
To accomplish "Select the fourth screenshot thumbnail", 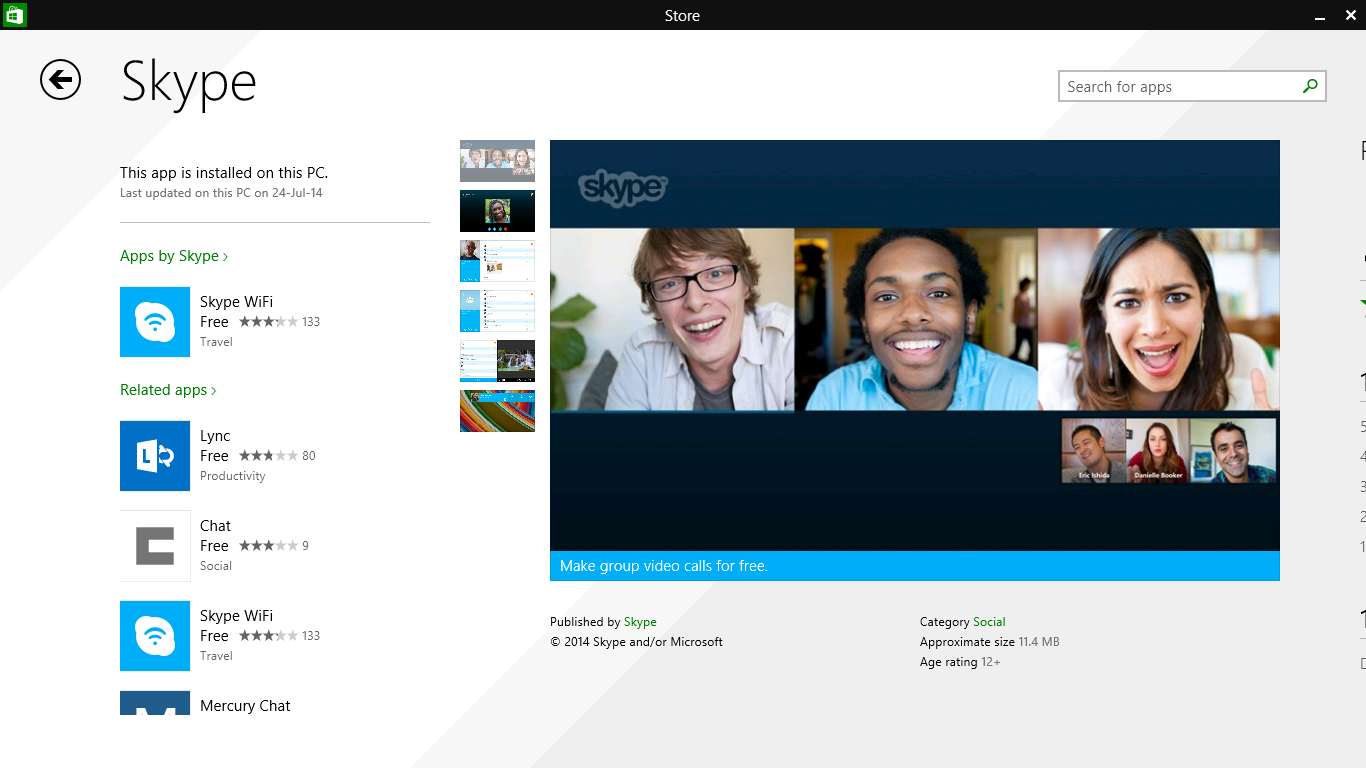I will pos(497,311).
